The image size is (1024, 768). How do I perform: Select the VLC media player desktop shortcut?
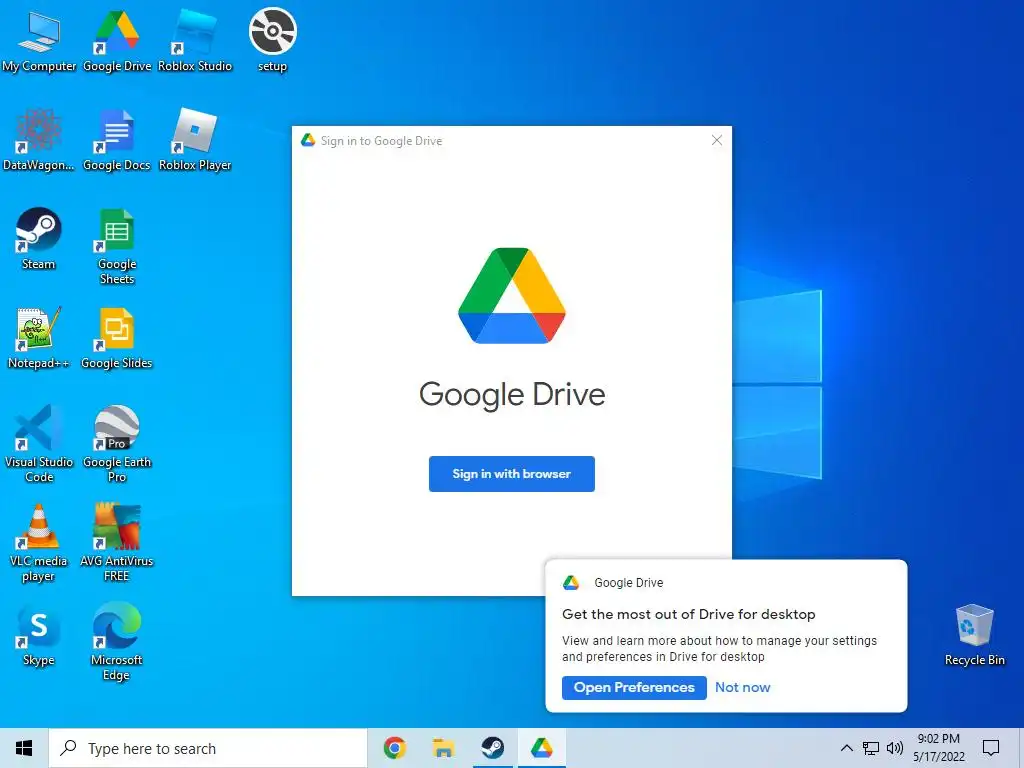39,543
